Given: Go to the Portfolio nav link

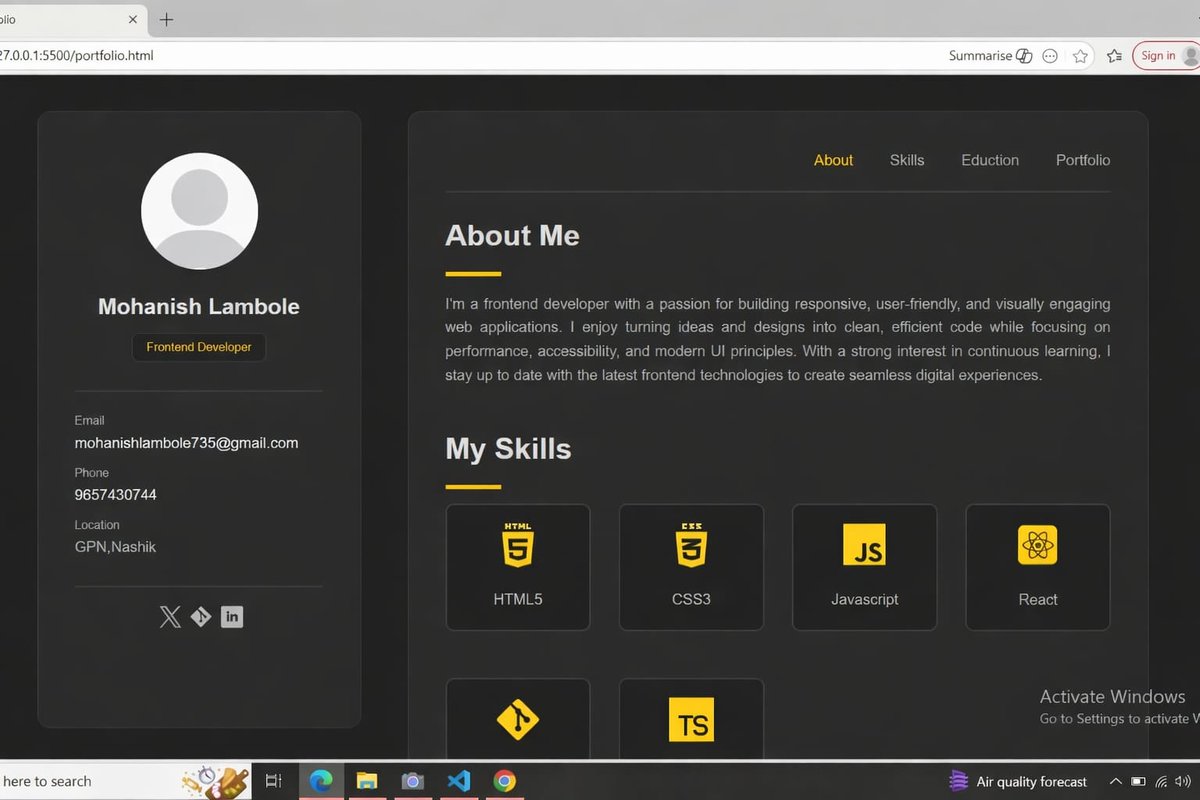Looking at the screenshot, I should pyautogui.click(x=1083, y=160).
